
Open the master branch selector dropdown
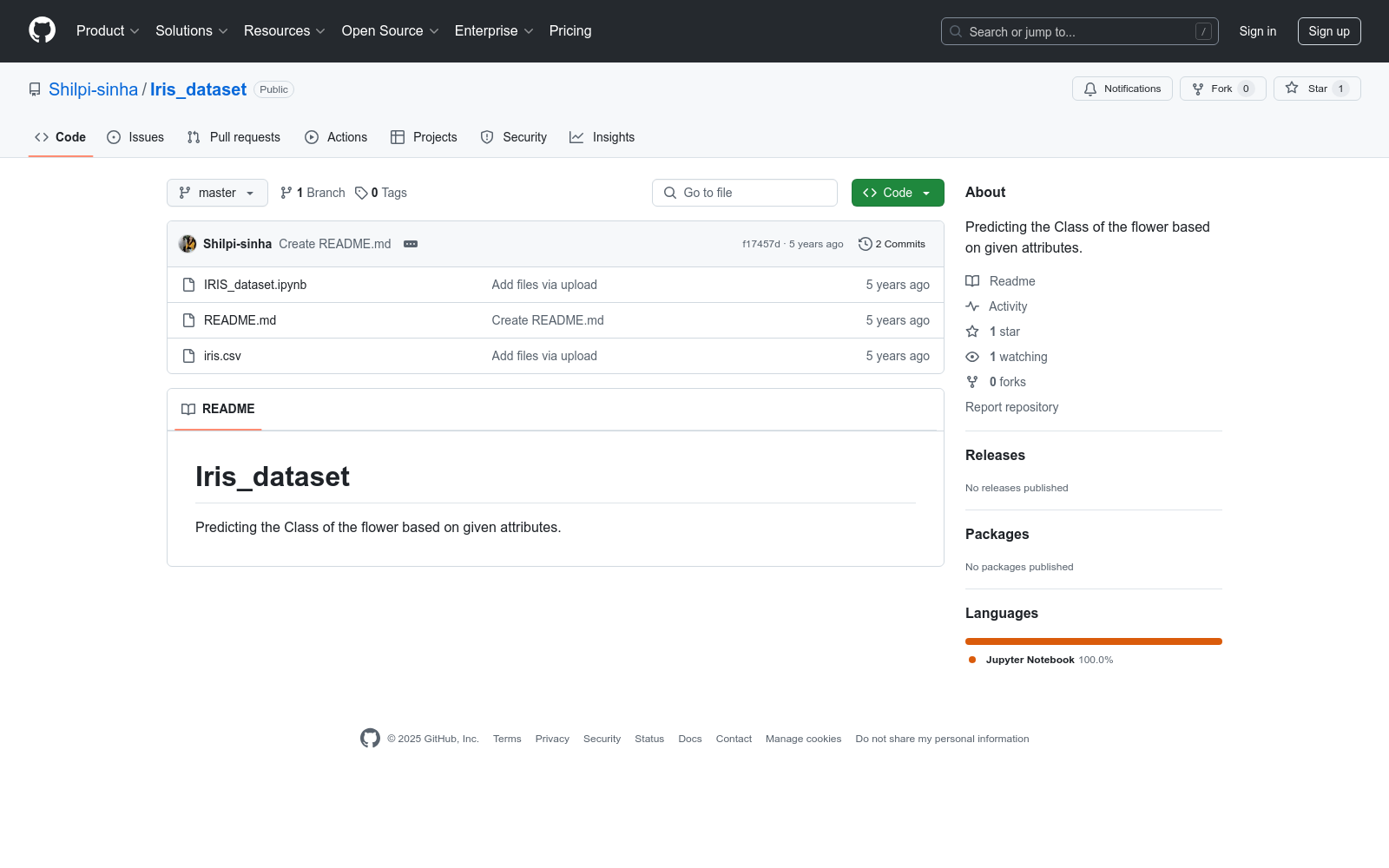pyautogui.click(x=217, y=193)
